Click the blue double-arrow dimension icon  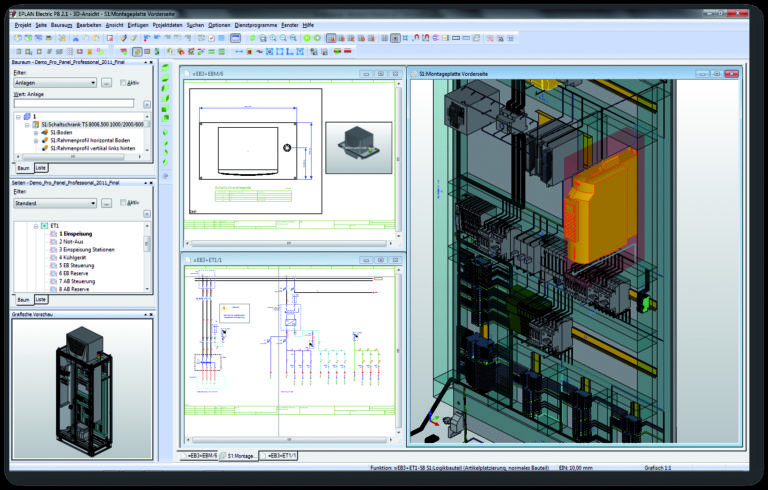(x=239, y=51)
